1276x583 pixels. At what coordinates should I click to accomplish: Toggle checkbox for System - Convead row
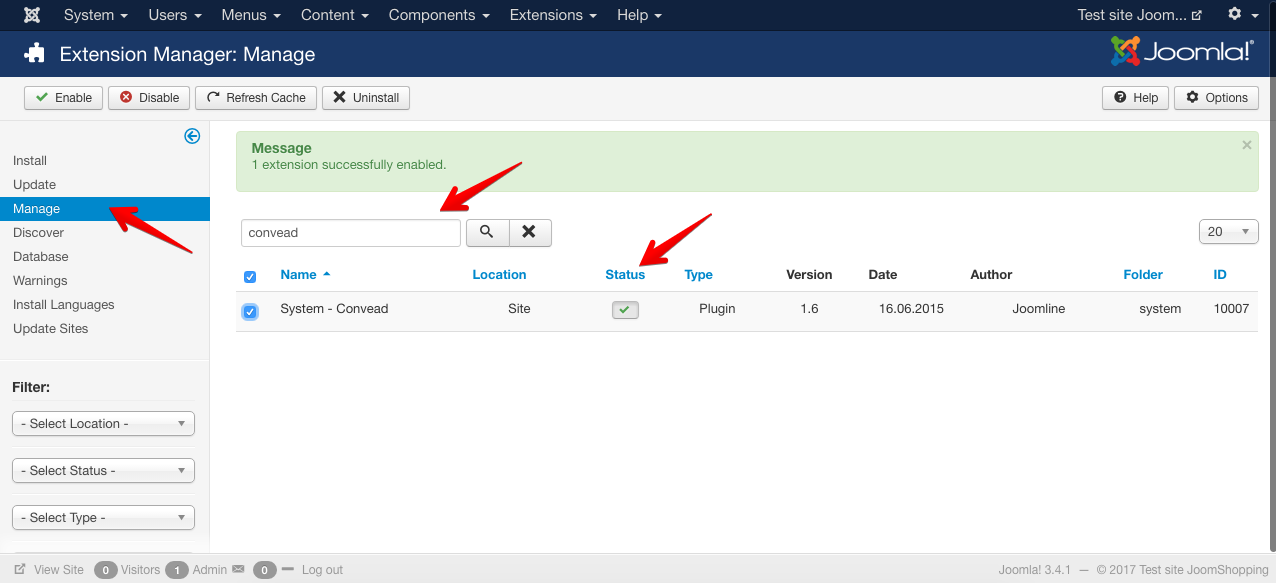(x=250, y=312)
